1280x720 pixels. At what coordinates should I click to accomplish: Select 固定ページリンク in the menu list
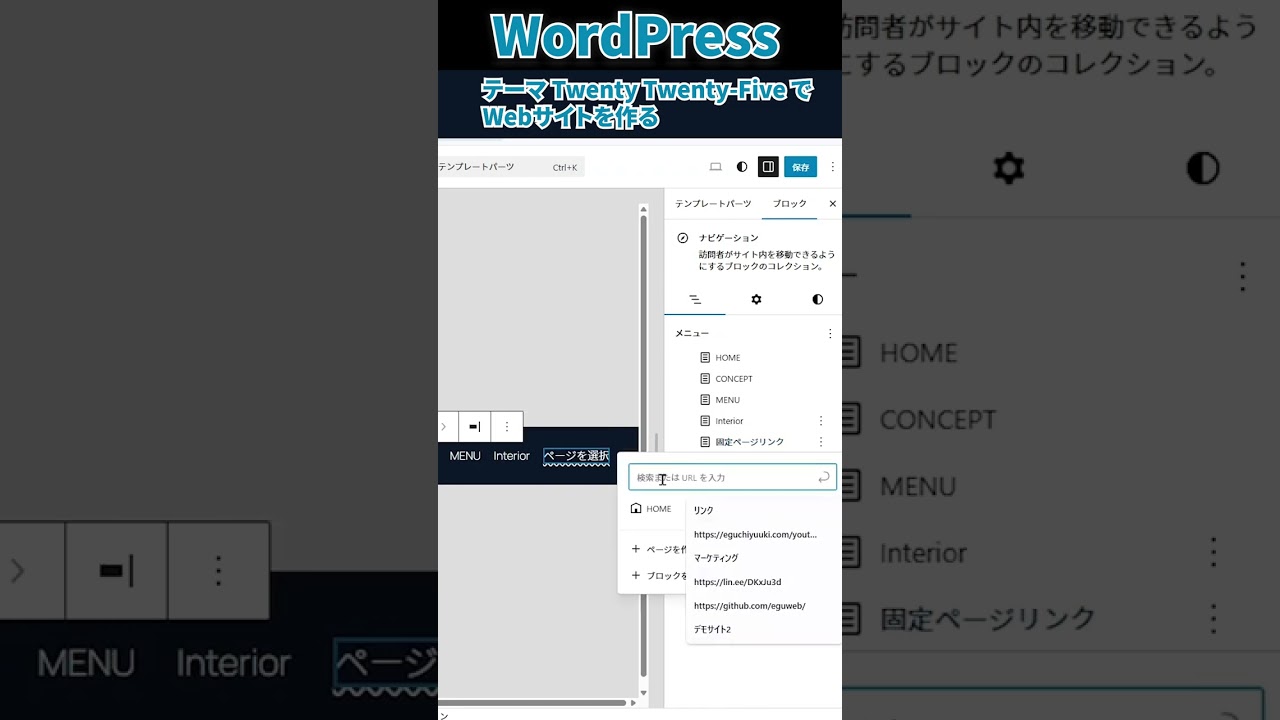tap(750, 442)
